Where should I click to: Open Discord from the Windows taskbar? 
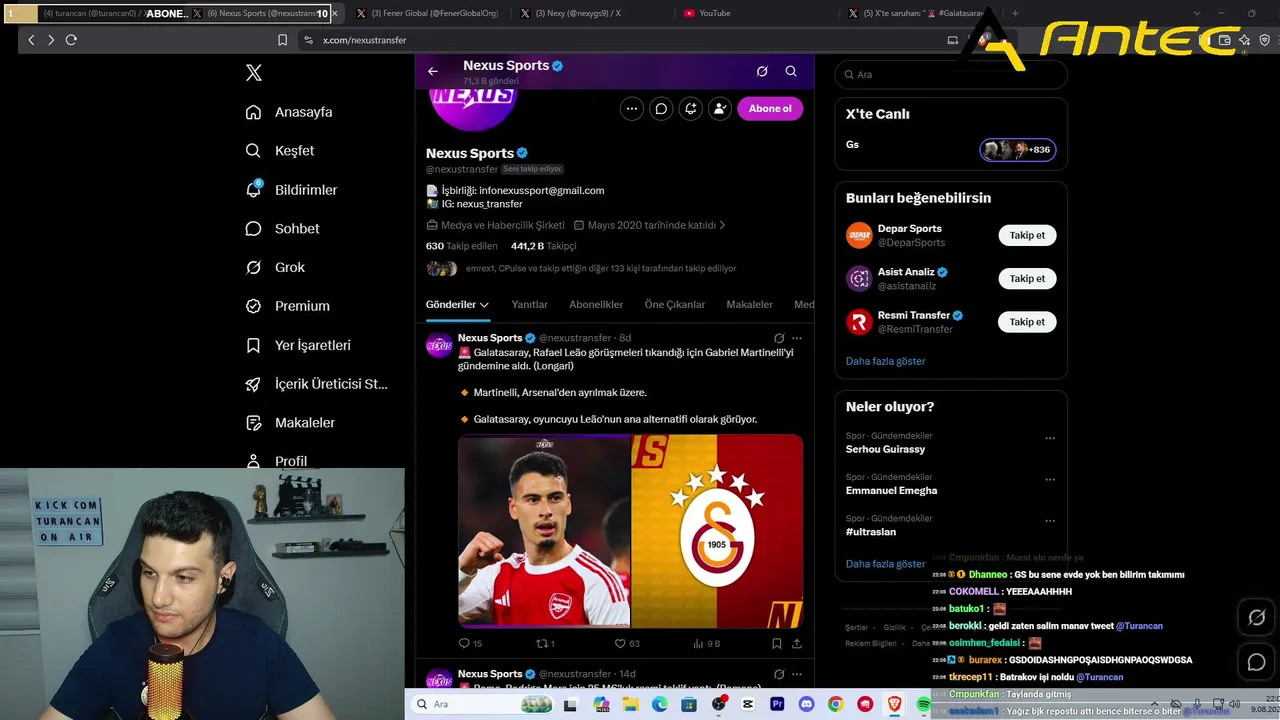pos(806,705)
